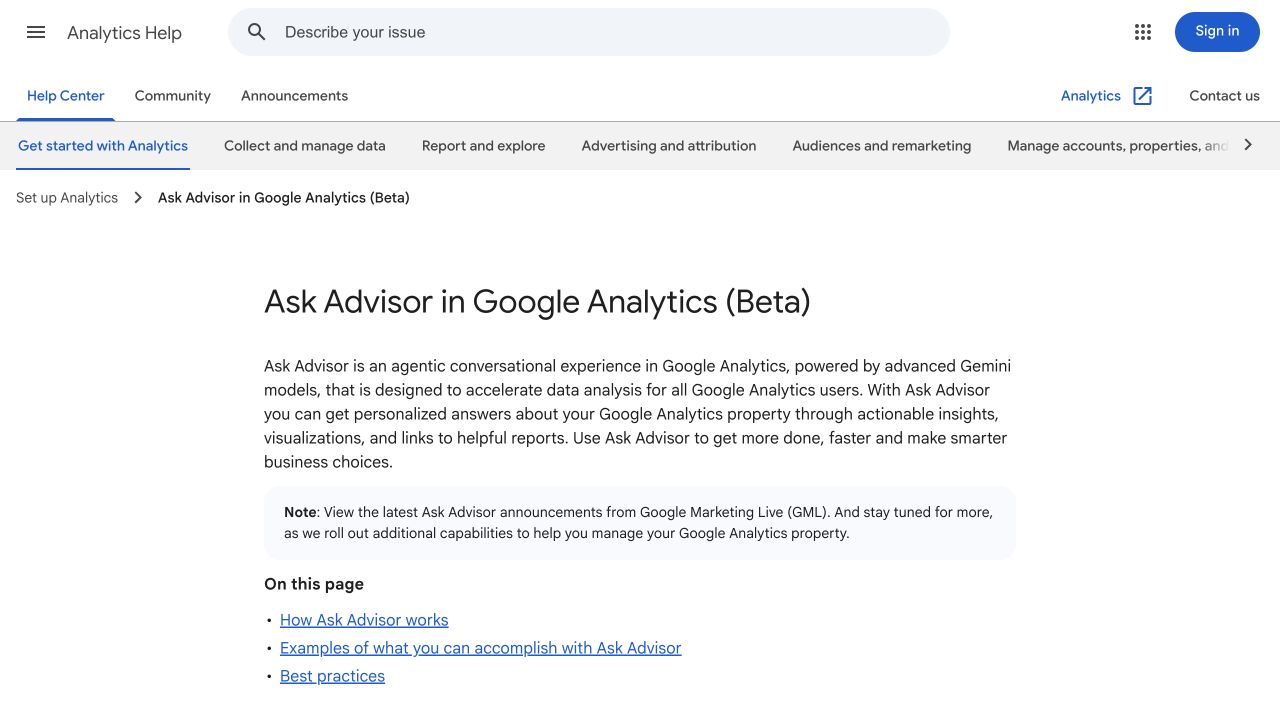Viewport: 1280px width, 720px height.
Task: Open 'Advertising and attribution' topic
Action: click(669, 146)
